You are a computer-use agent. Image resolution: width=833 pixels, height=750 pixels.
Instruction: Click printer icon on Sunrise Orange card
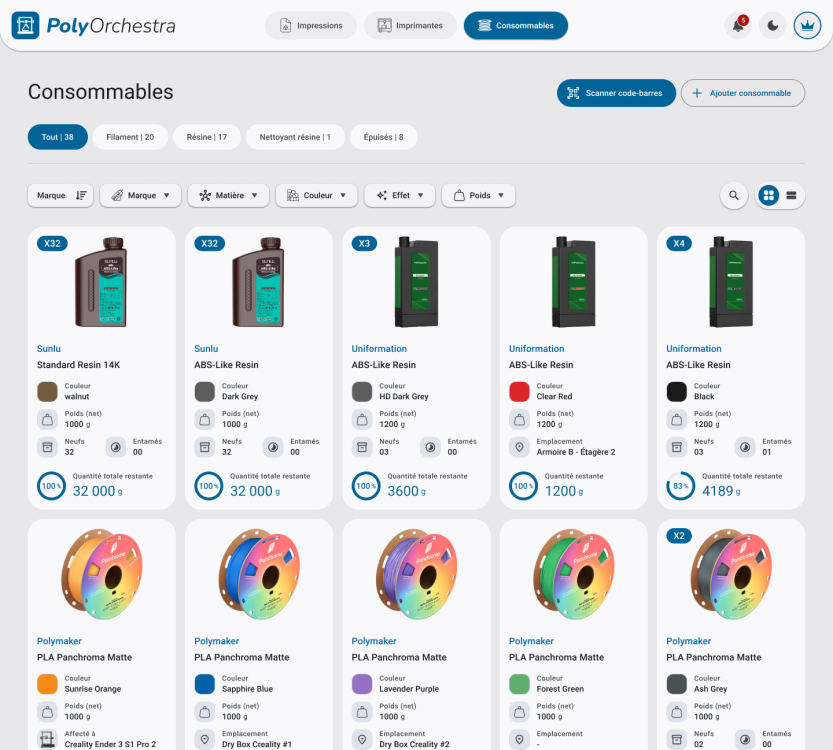tap(47, 739)
